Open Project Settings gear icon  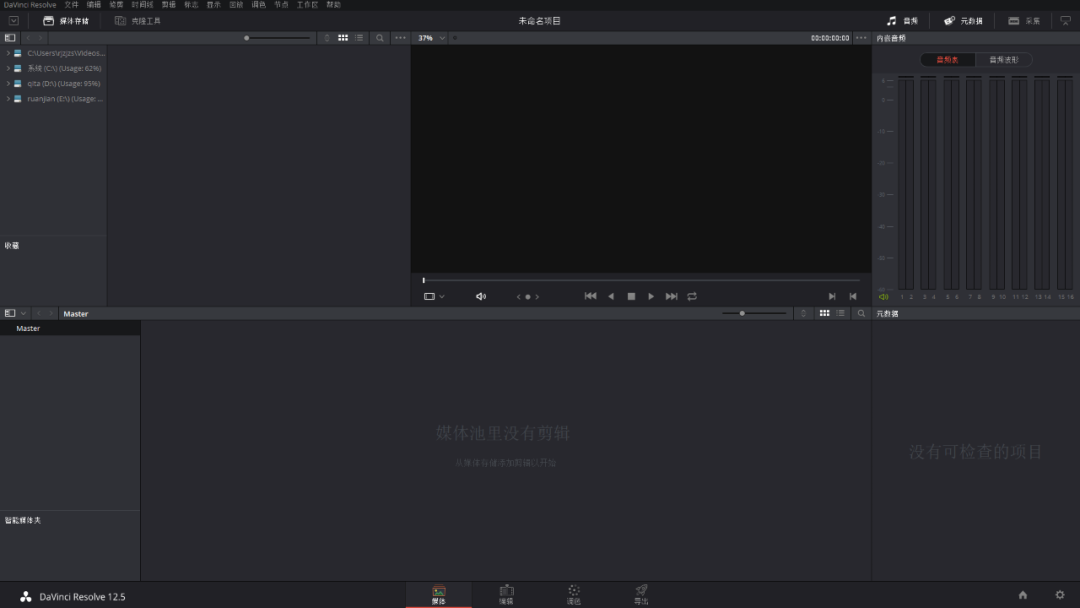(1060, 595)
